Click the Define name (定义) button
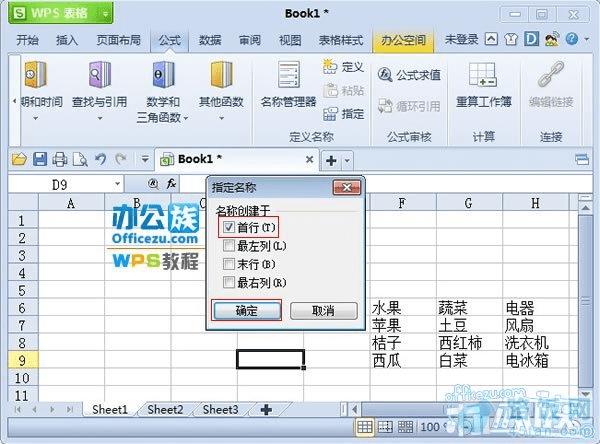The height and width of the screenshot is (444, 600). click(x=343, y=67)
